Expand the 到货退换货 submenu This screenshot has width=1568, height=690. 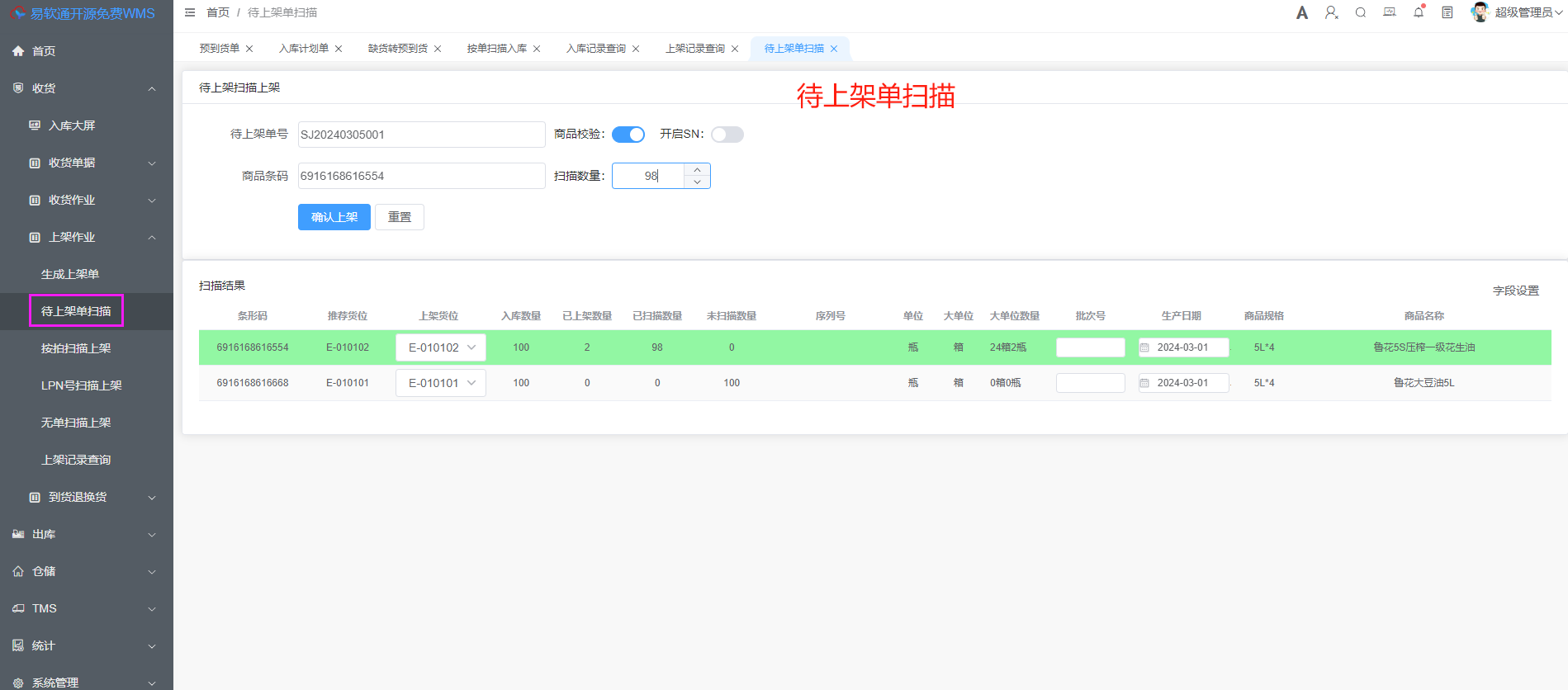(152, 497)
